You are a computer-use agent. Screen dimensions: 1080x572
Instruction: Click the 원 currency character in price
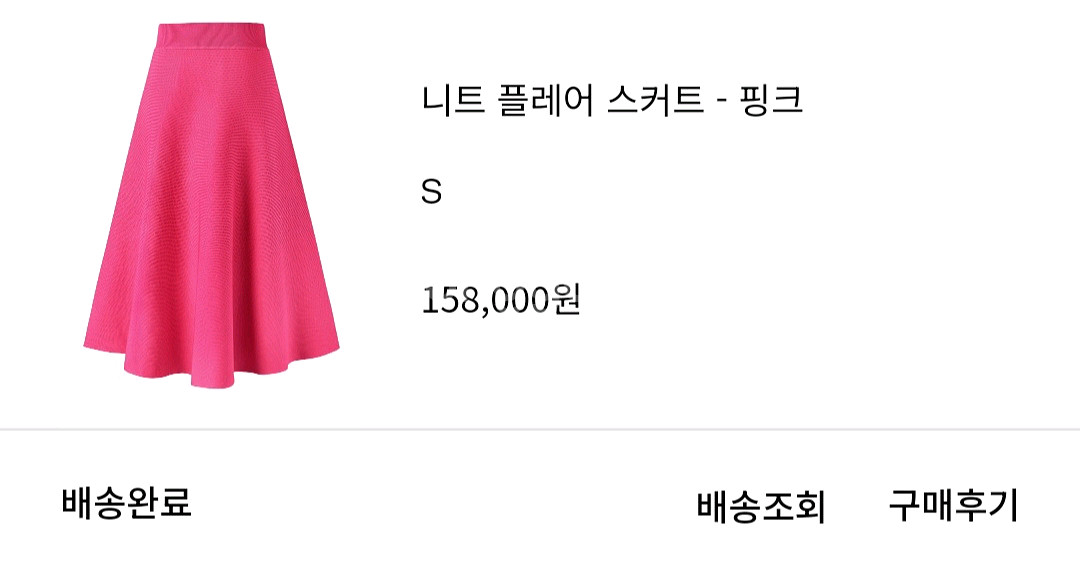coord(566,300)
